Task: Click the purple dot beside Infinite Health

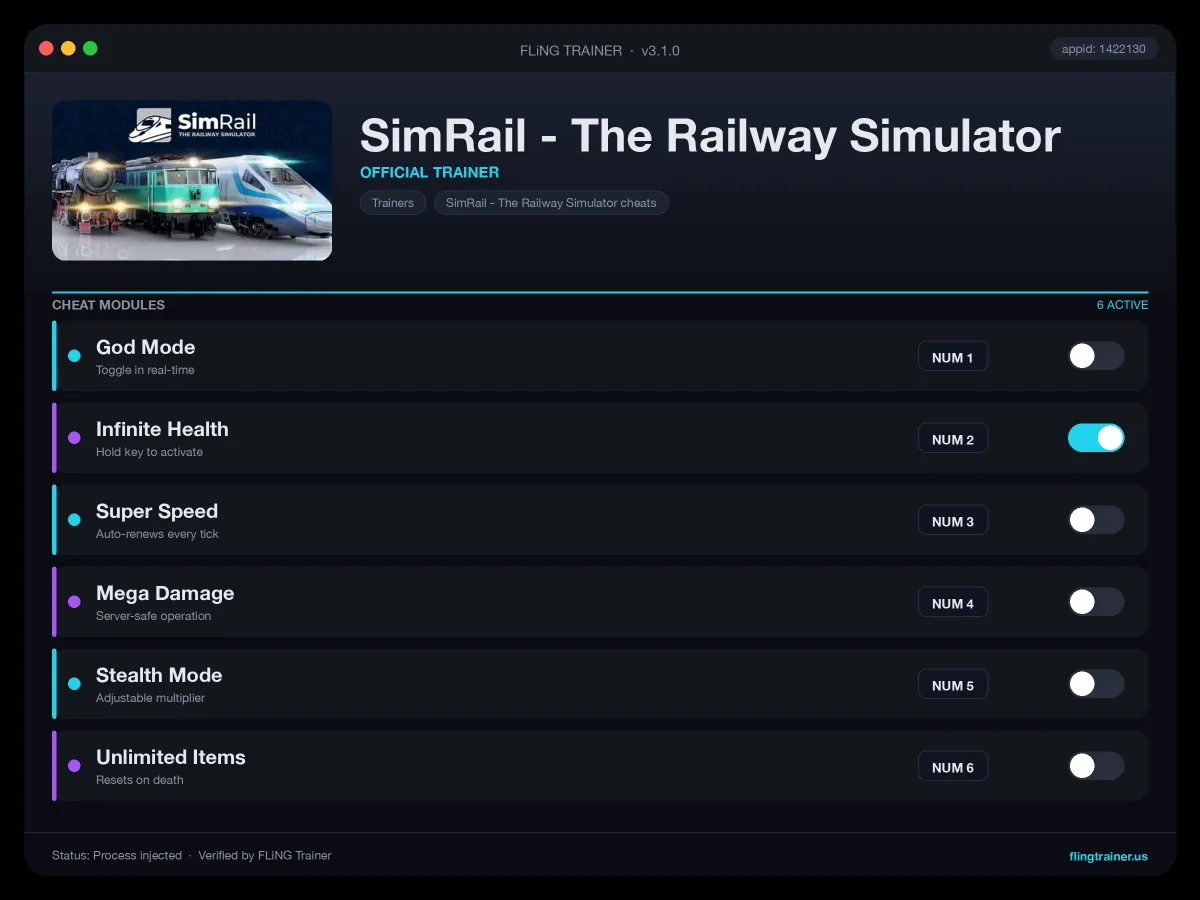Action: [x=74, y=438]
